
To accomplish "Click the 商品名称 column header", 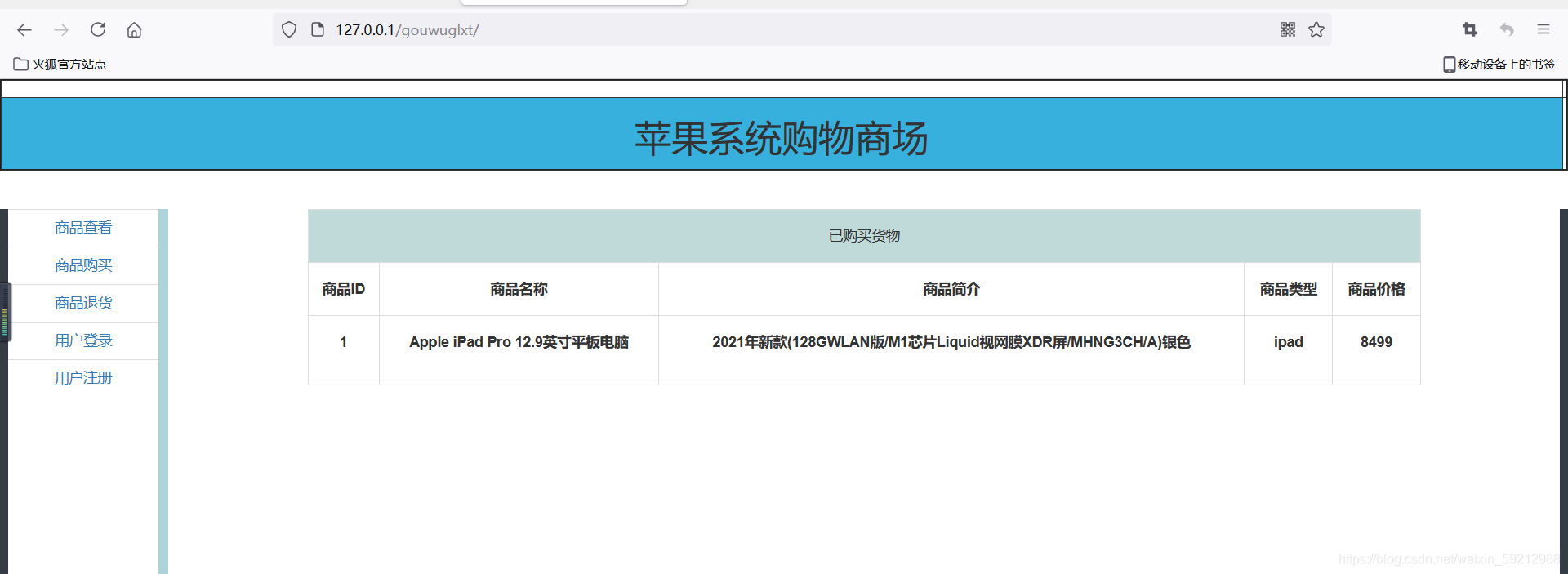I will pos(519,289).
